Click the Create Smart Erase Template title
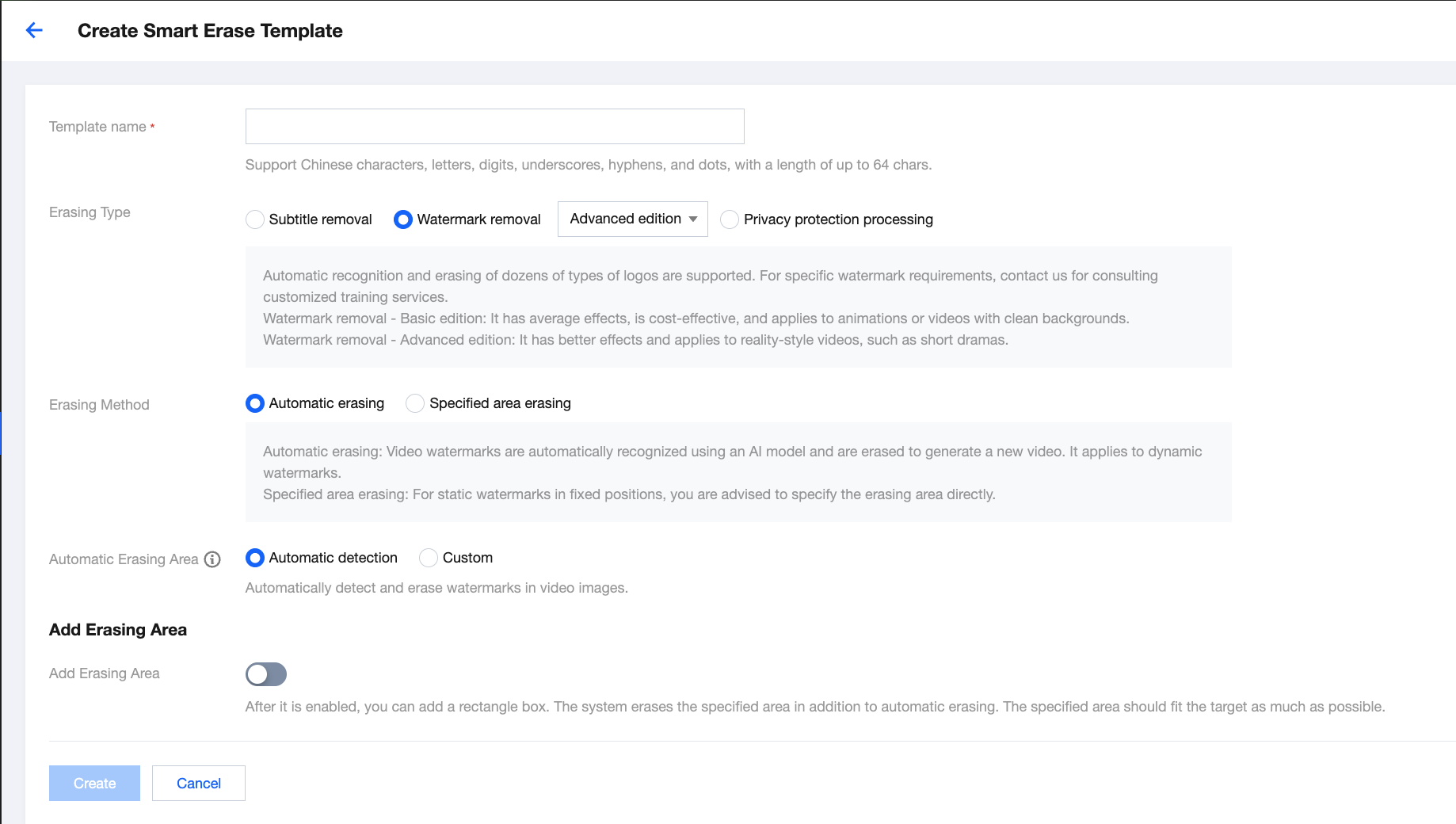This screenshot has width=1456, height=824. pos(210,31)
